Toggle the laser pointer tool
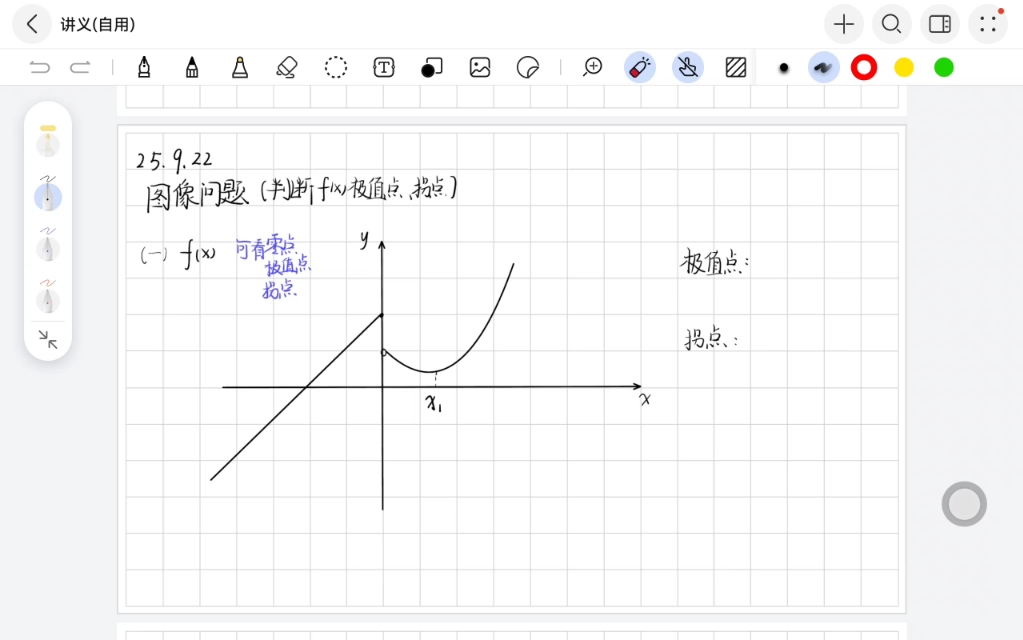1023x640 pixels. 639,67
